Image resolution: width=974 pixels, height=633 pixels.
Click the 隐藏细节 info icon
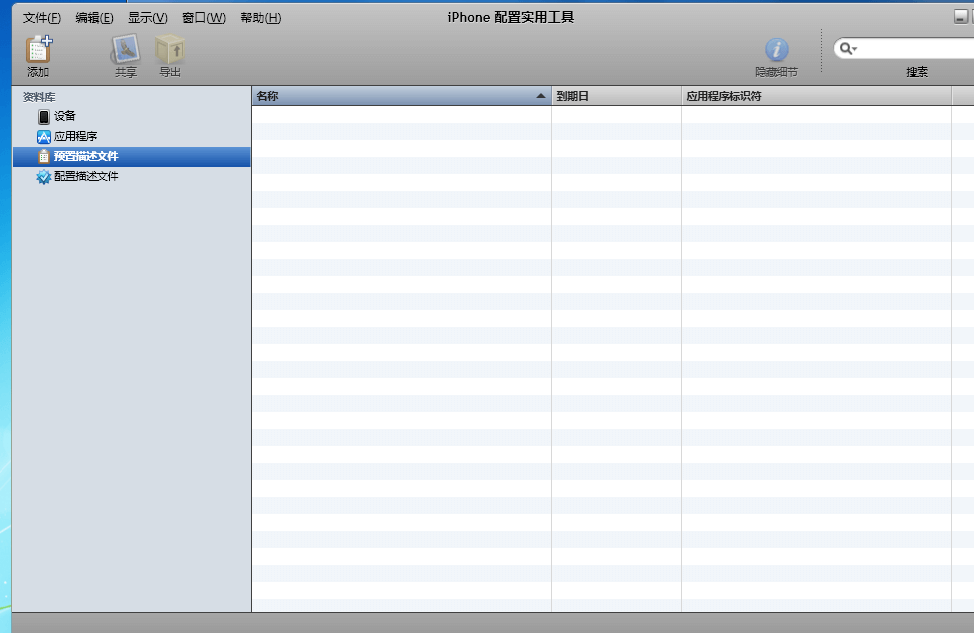(776, 50)
